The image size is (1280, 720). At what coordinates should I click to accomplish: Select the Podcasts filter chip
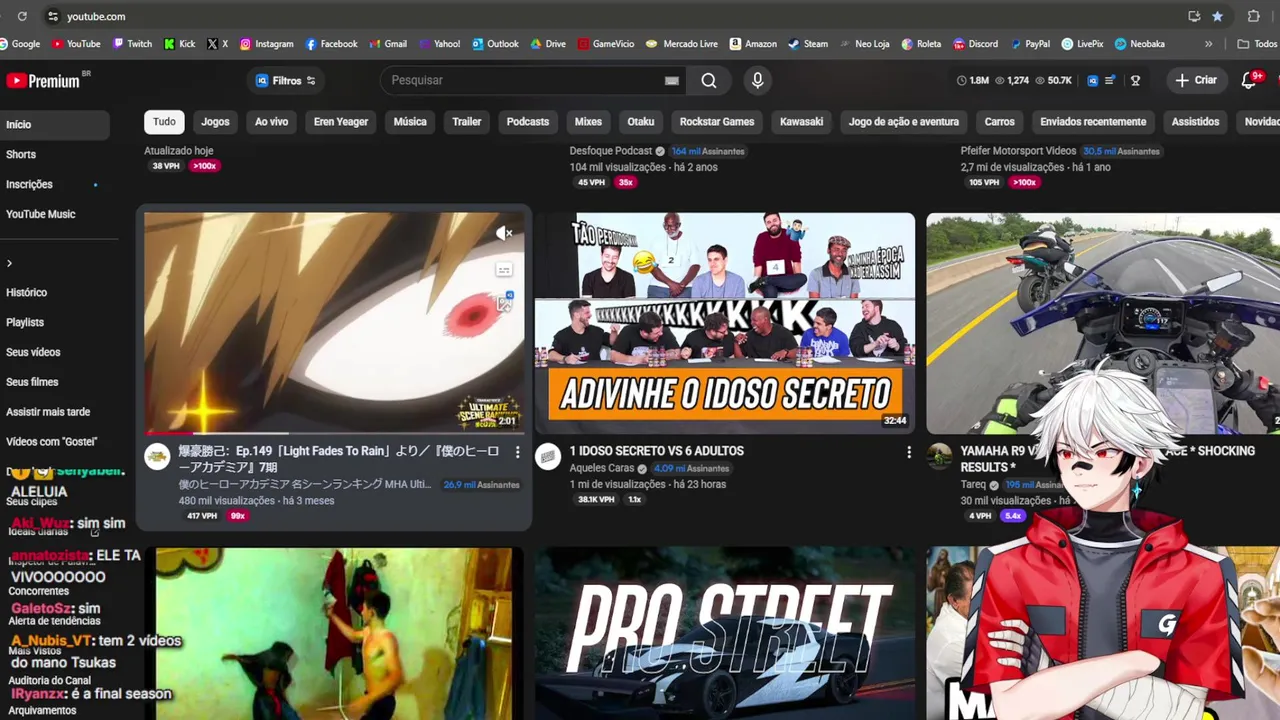click(528, 122)
